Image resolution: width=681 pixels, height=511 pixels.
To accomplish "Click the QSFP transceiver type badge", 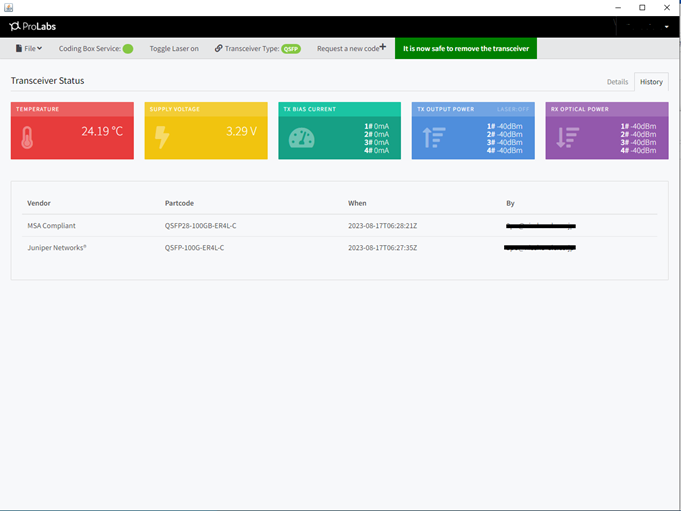I will (x=290, y=48).
